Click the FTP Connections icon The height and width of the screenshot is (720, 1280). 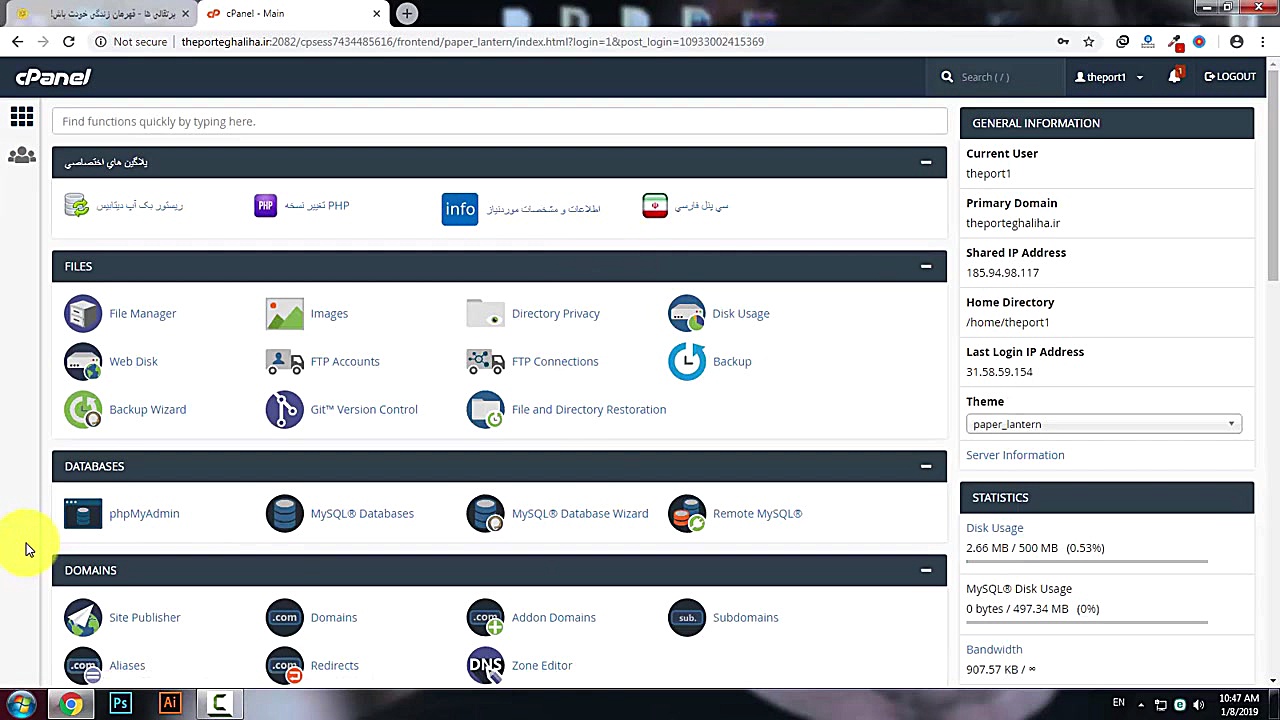485,362
